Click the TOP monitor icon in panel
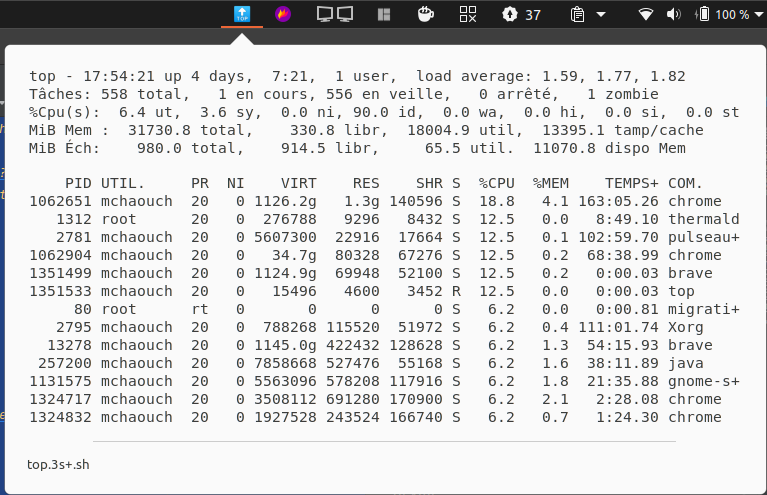The height and width of the screenshot is (495, 767). pyautogui.click(x=242, y=14)
